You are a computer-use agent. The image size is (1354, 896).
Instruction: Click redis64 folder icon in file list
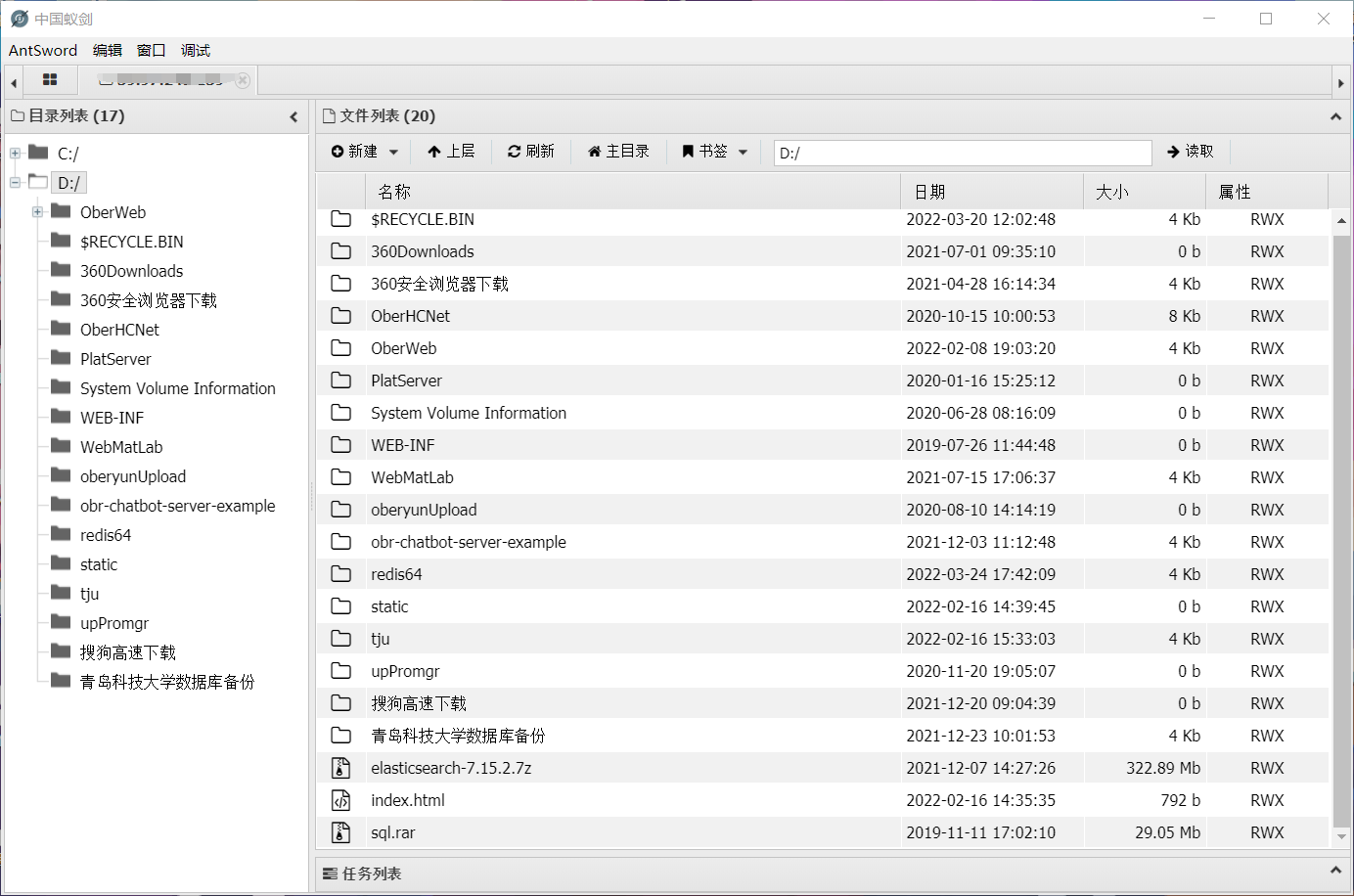(340, 574)
